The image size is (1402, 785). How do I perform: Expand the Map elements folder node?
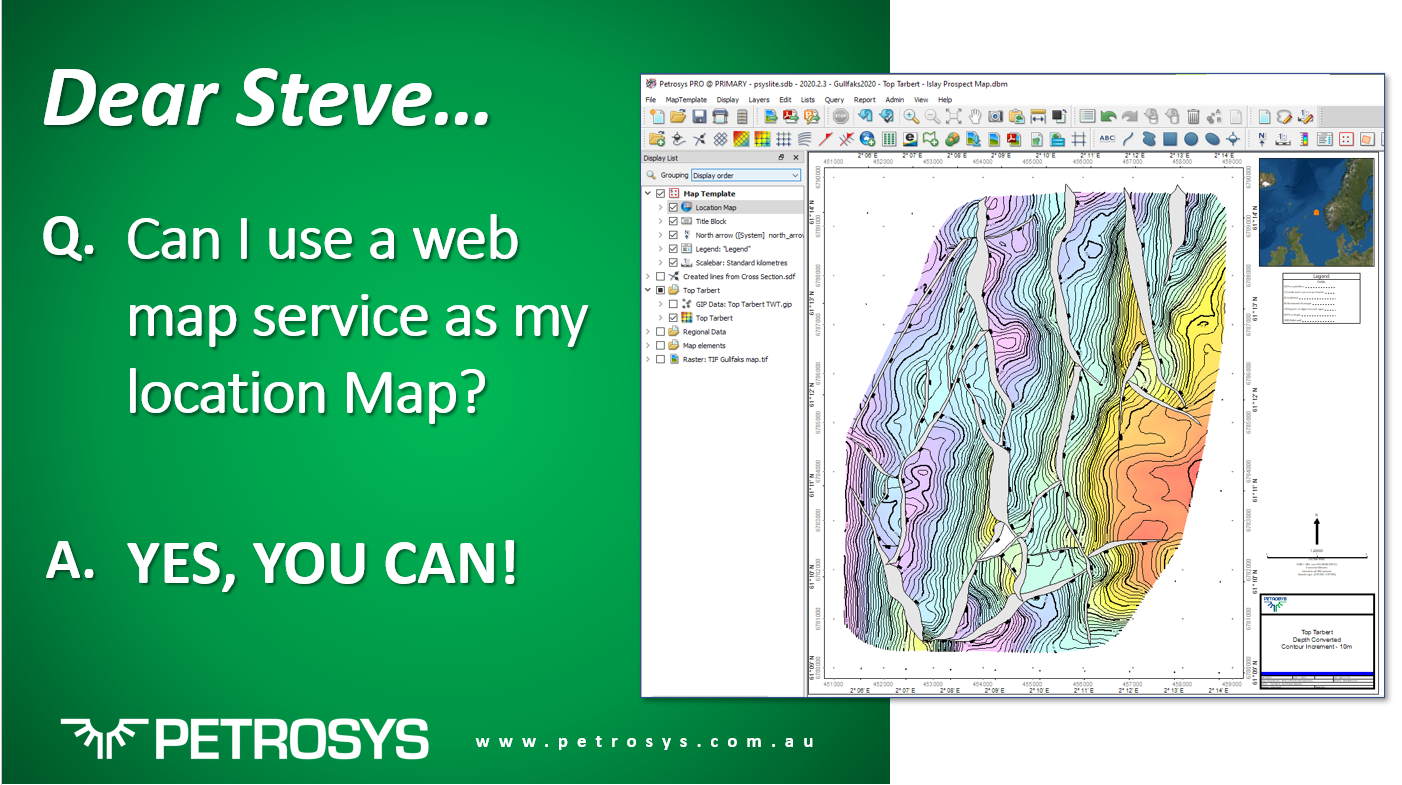648,345
